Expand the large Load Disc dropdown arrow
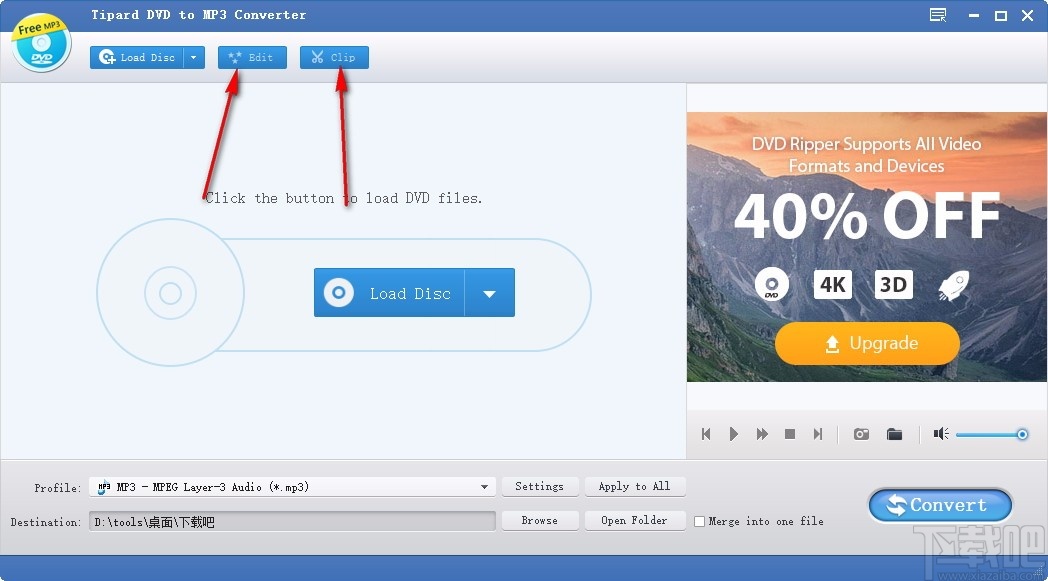1048x581 pixels. click(x=490, y=292)
